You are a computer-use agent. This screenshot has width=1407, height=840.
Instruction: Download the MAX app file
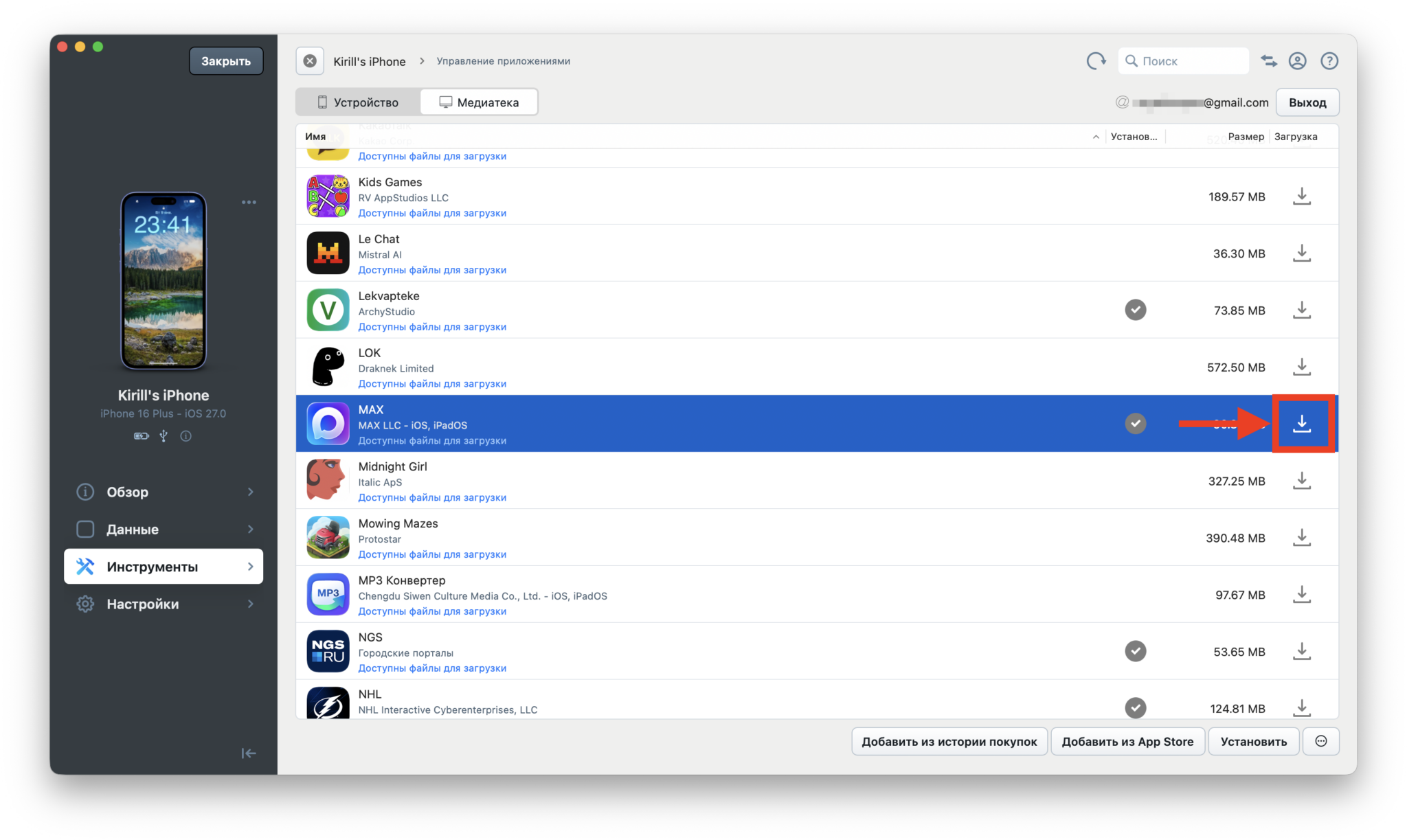[x=1301, y=424]
